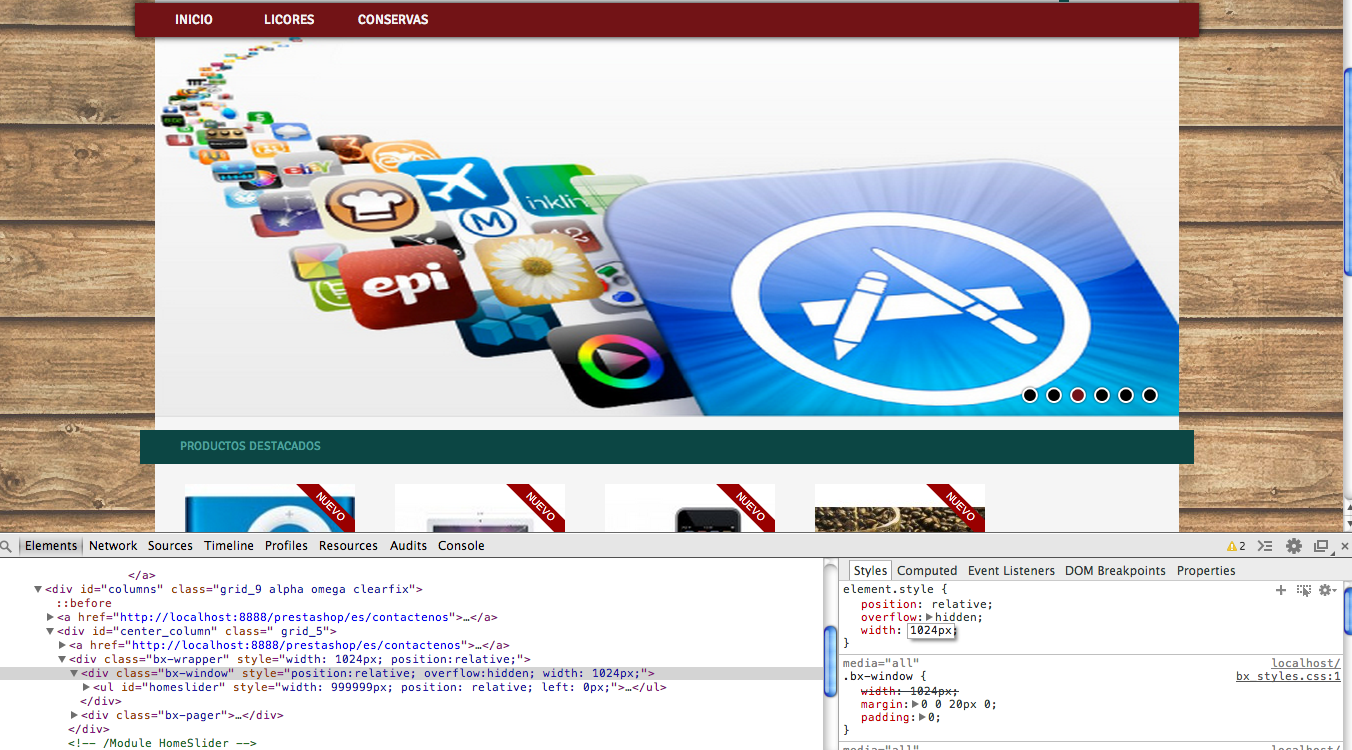Viewport: 1352px width, 750px height.
Task: Open the bx_styles.css:1 source link
Action: [x=1288, y=677]
